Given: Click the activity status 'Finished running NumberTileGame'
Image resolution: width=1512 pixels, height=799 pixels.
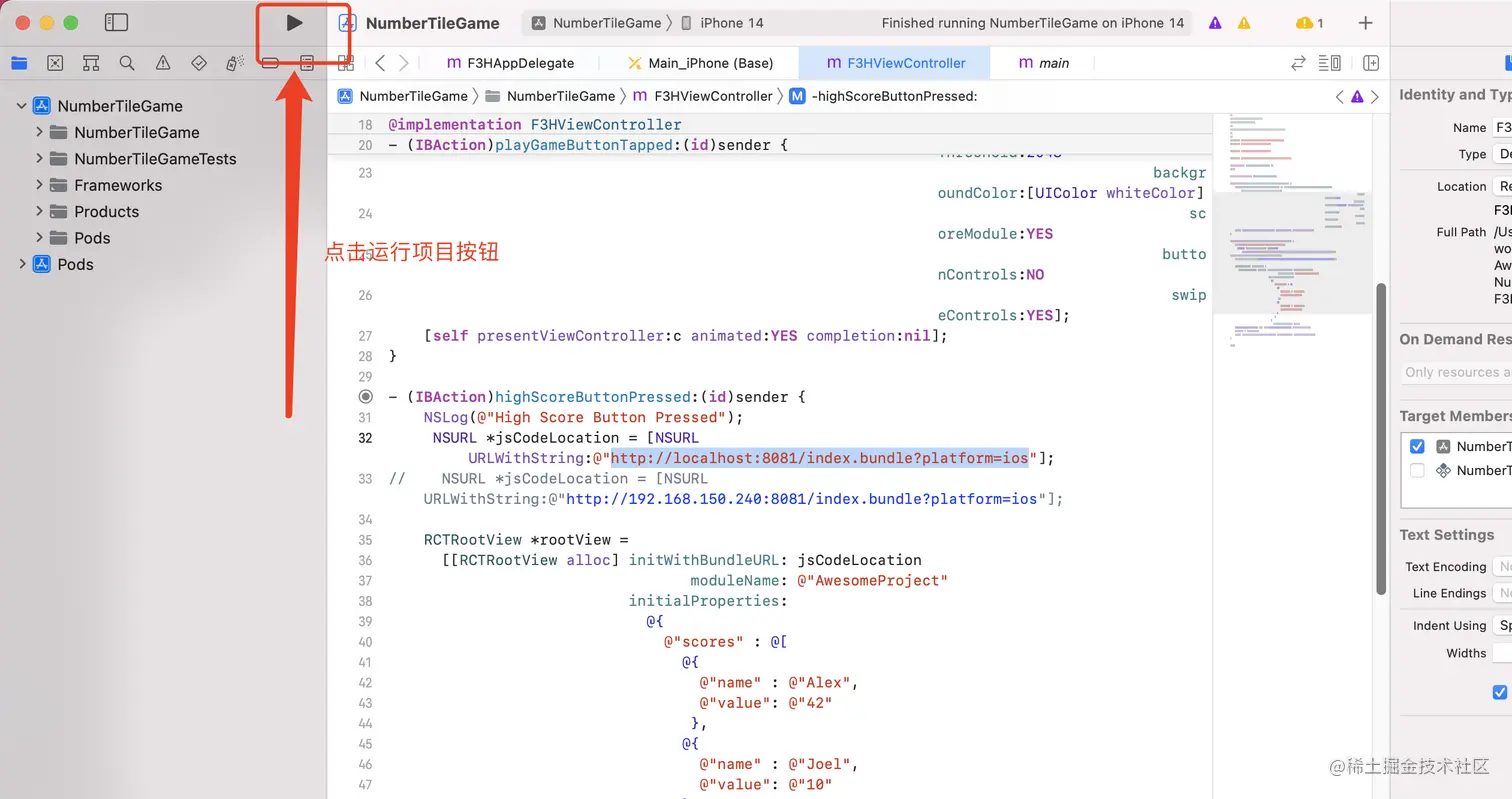Looking at the screenshot, I should (x=1033, y=23).
